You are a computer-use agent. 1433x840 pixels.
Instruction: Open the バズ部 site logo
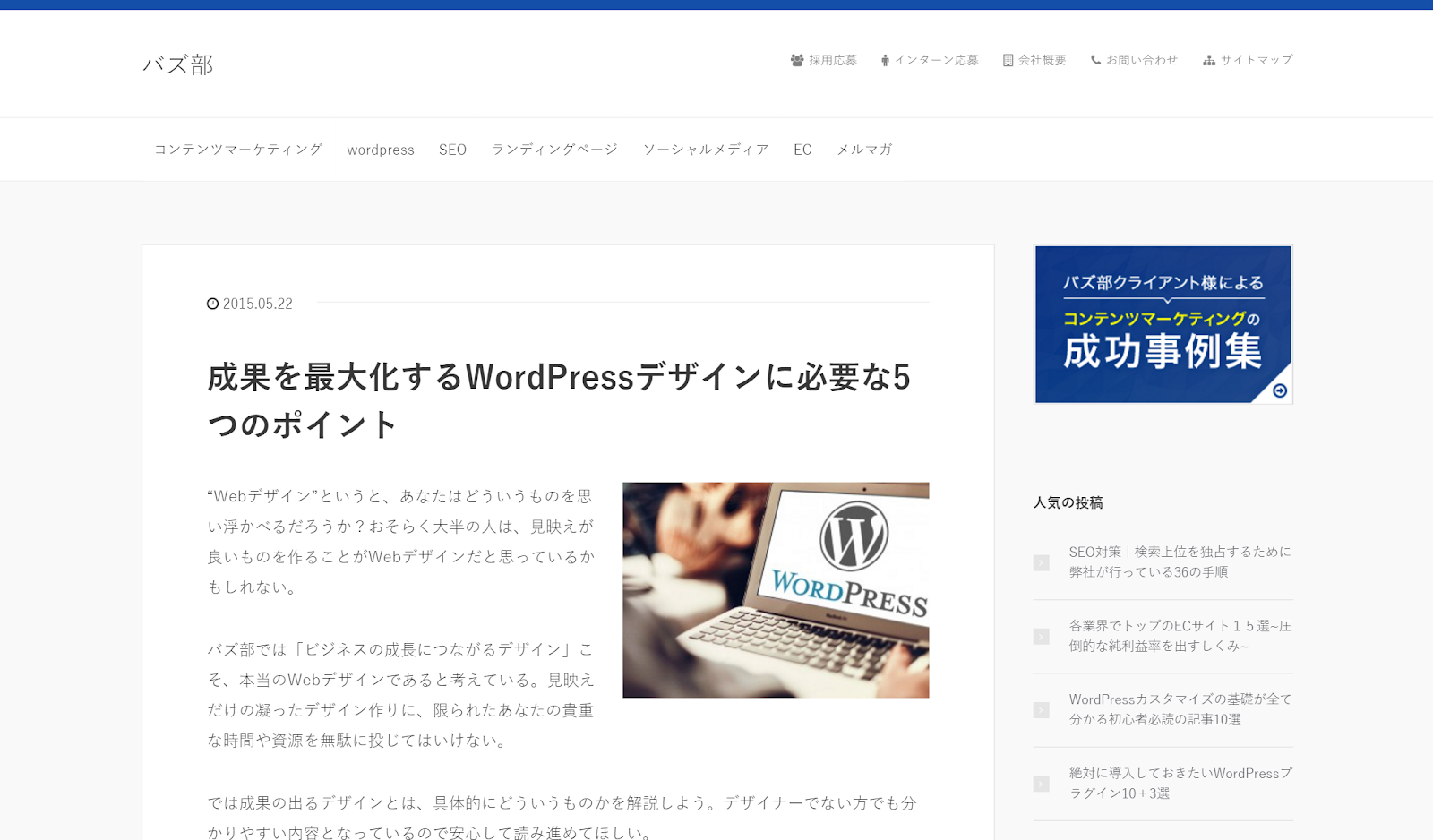[x=178, y=64]
